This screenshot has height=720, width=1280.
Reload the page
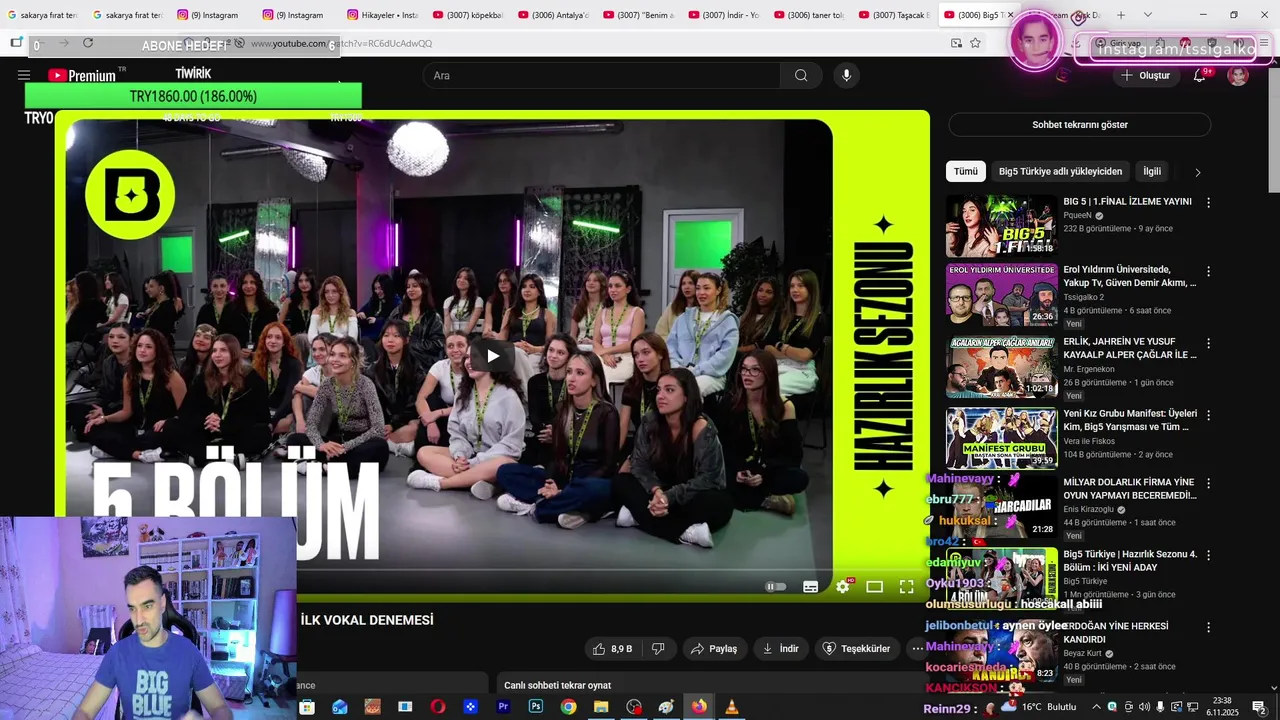pos(88,43)
